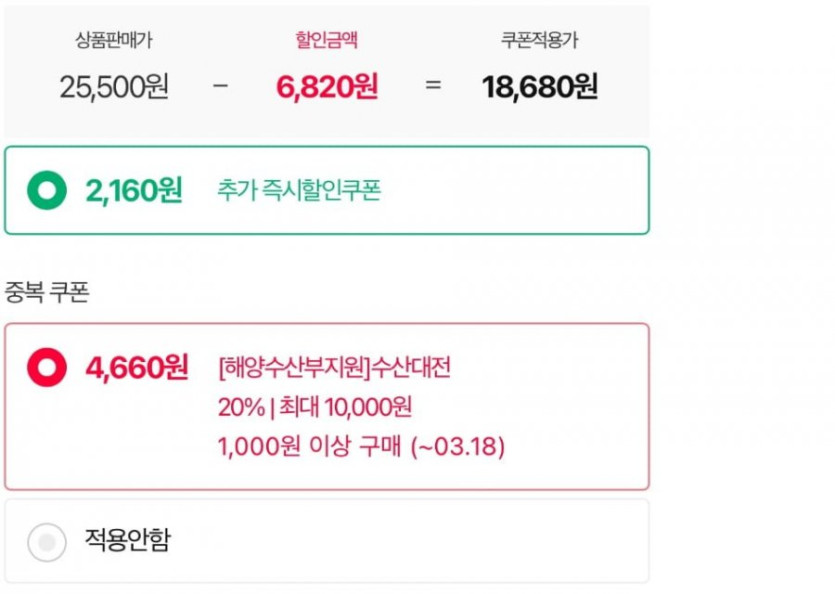
Task: Click the minus sign in price summary
Action: [x=221, y=86]
